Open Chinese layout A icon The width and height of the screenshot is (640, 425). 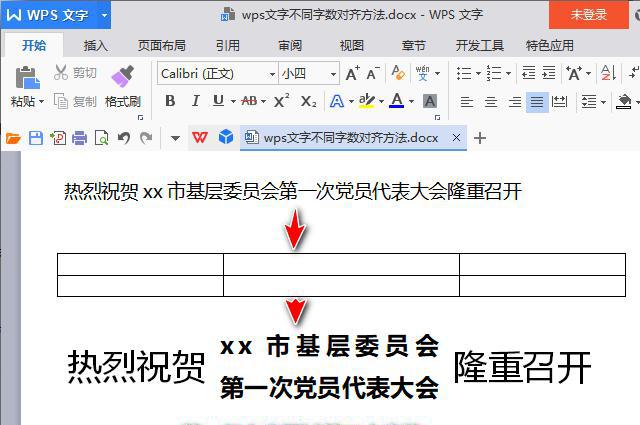(573, 73)
